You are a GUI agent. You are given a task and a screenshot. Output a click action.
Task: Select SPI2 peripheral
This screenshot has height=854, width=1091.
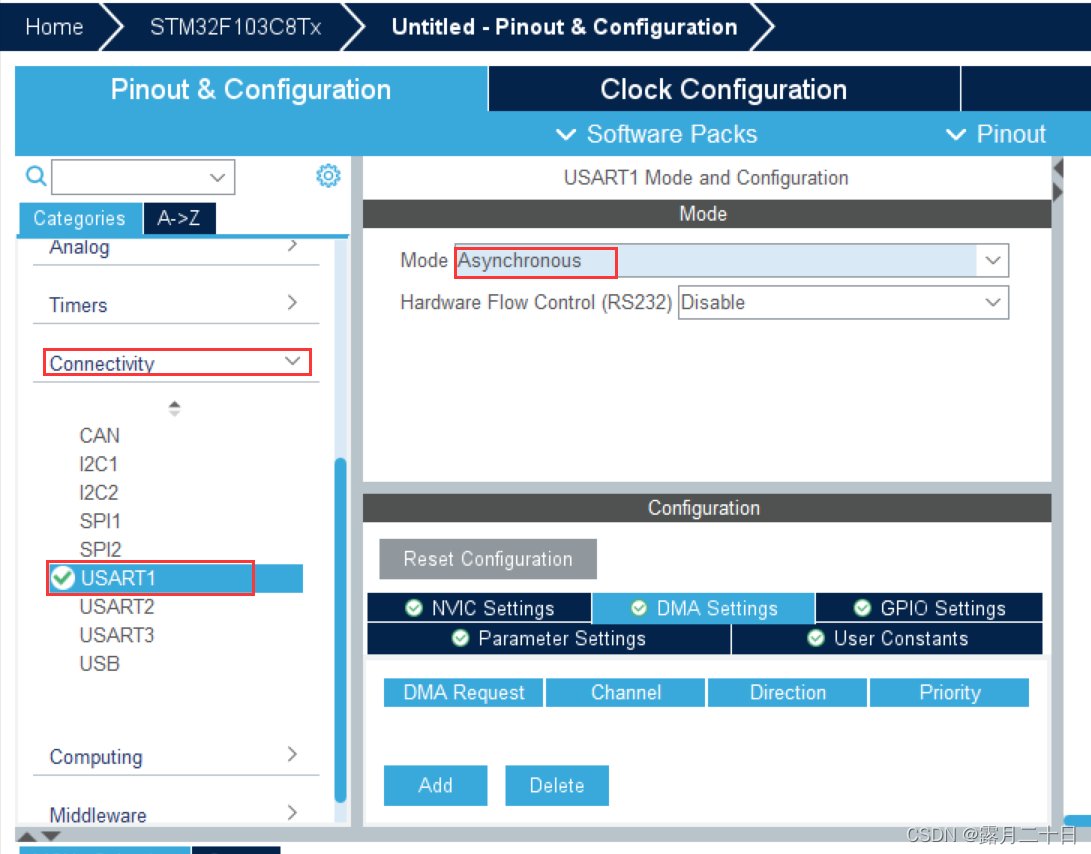(100, 550)
